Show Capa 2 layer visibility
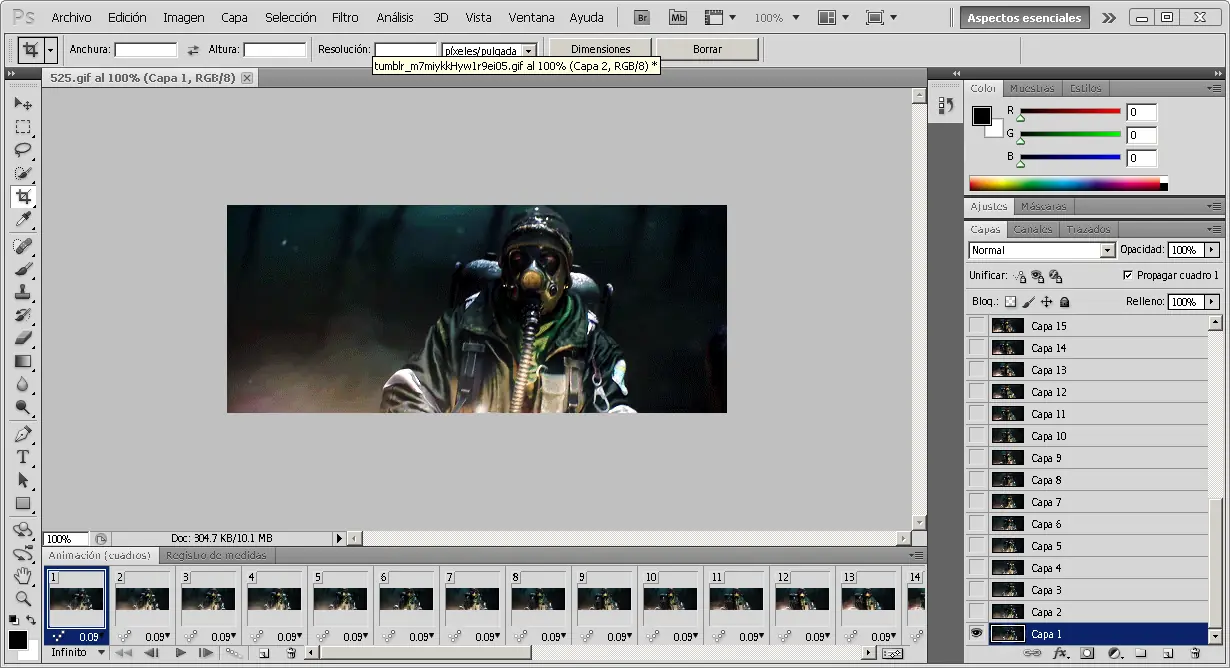The image size is (1230, 668). click(x=976, y=611)
